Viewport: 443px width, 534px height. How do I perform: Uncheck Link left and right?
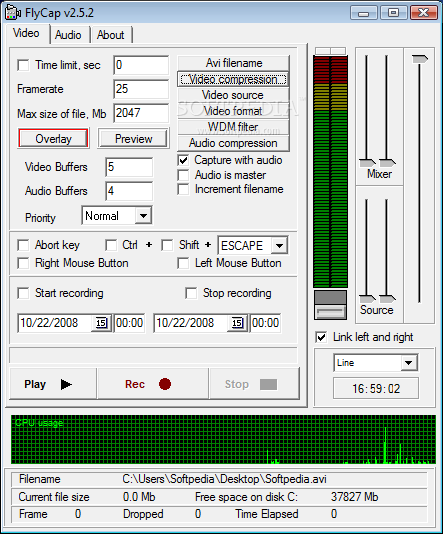[x=321, y=337]
